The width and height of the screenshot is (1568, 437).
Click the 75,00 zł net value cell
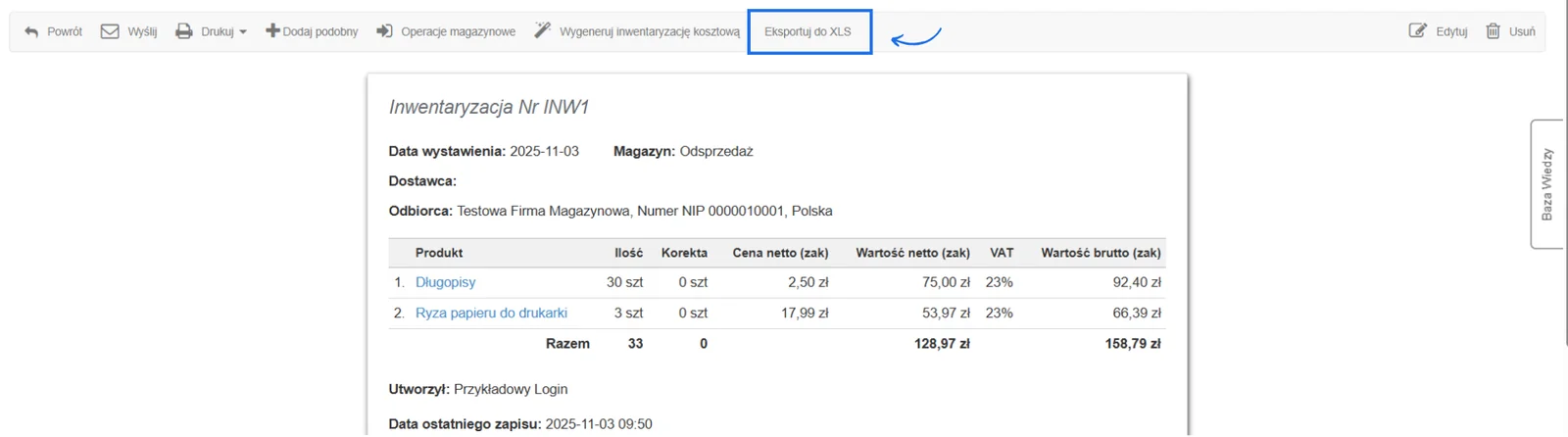(946, 282)
